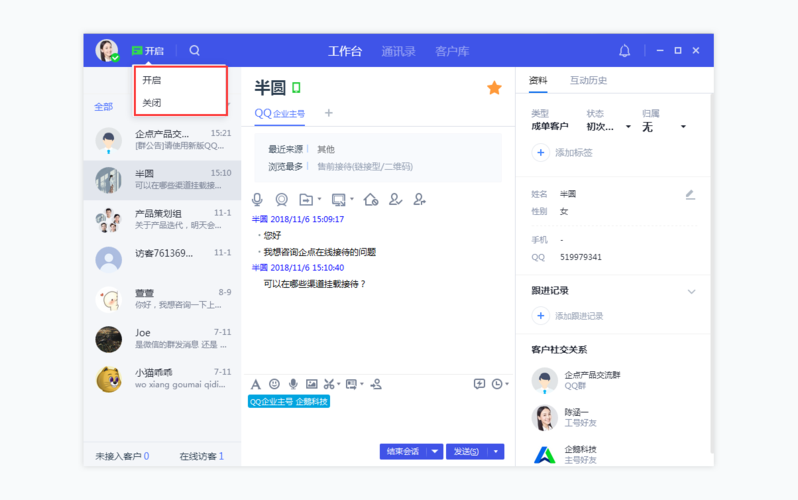Image resolution: width=798 pixels, height=500 pixels.
Task: Open notifications via the bell icon
Action: [624, 50]
